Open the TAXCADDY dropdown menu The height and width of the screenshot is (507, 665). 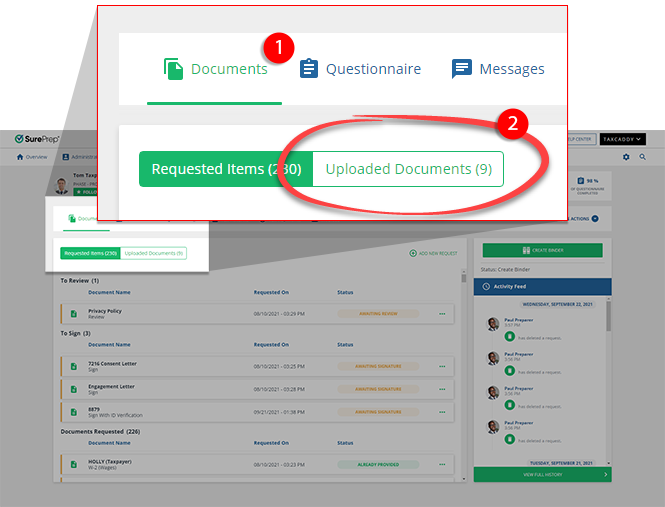[x=622, y=139]
